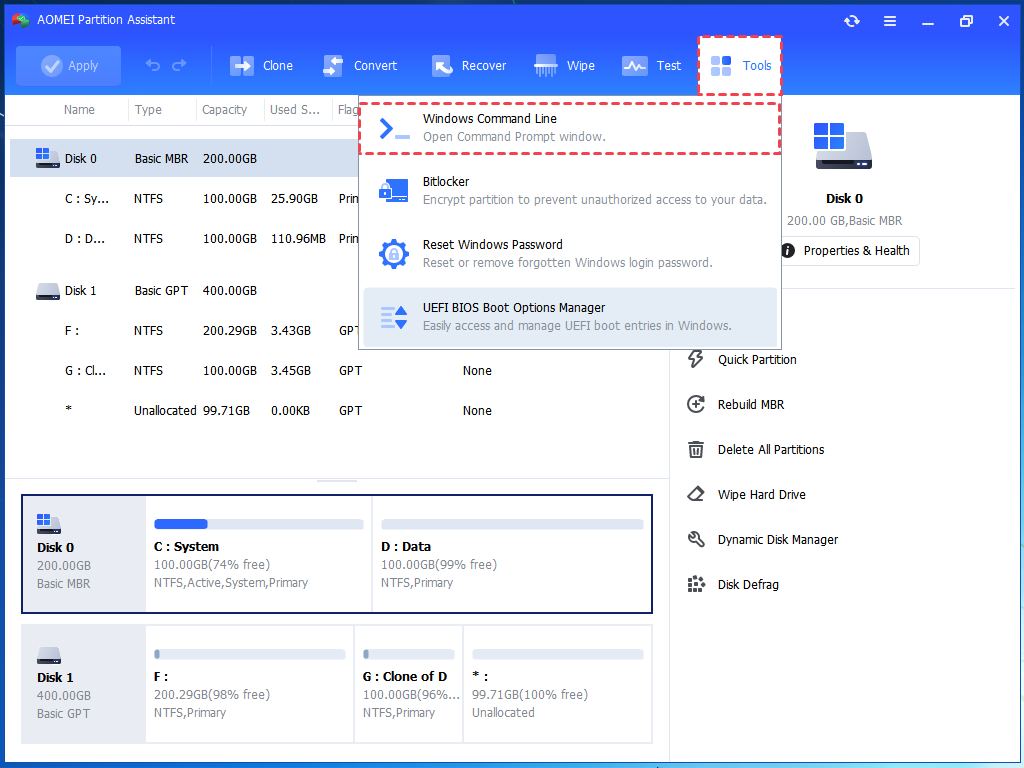Click the Clone toolbar icon
The width and height of the screenshot is (1024, 768).
coord(242,66)
